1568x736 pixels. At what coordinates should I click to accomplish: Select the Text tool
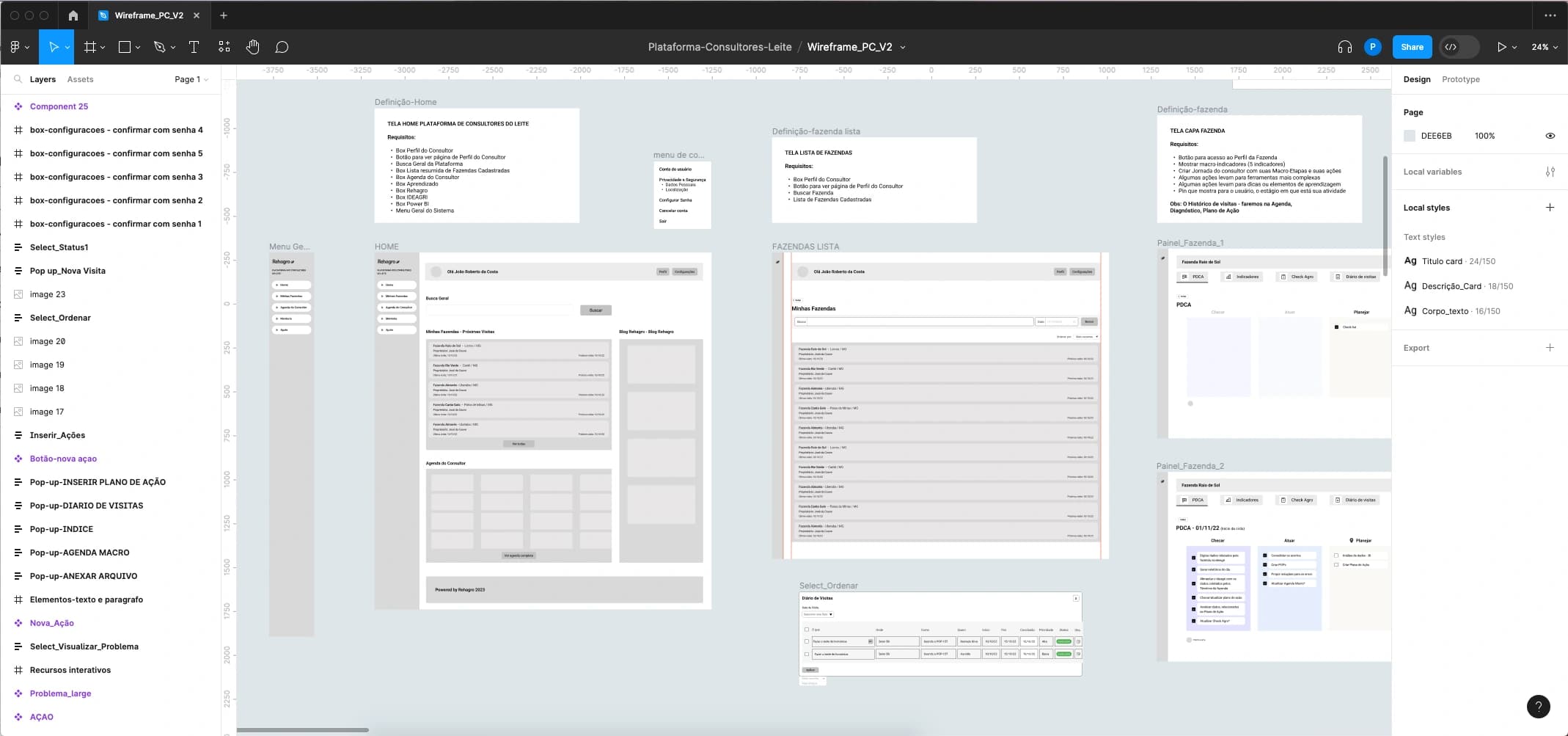(194, 47)
